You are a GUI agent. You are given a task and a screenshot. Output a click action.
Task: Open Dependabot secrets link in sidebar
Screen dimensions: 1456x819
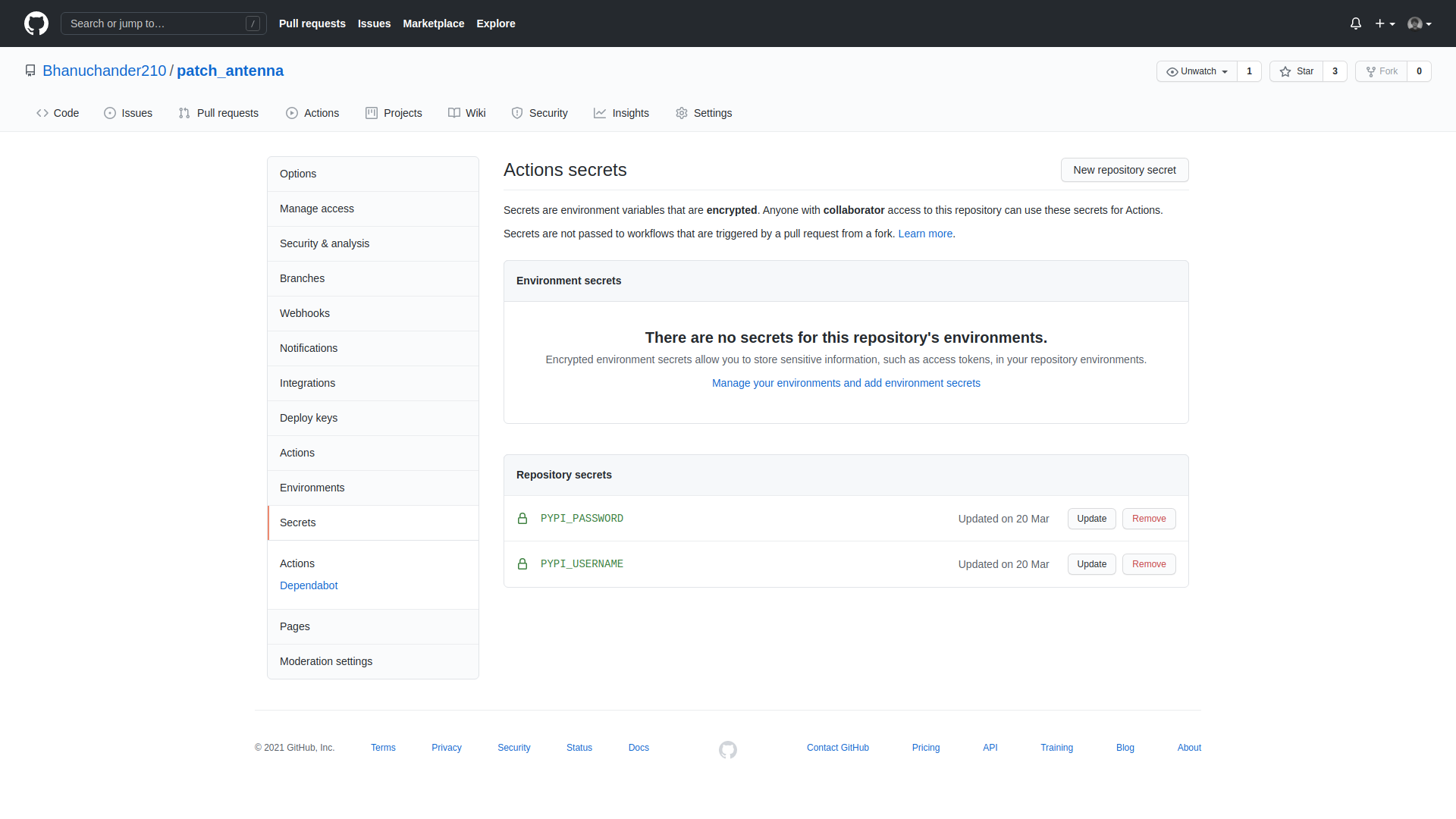pyautogui.click(x=309, y=585)
